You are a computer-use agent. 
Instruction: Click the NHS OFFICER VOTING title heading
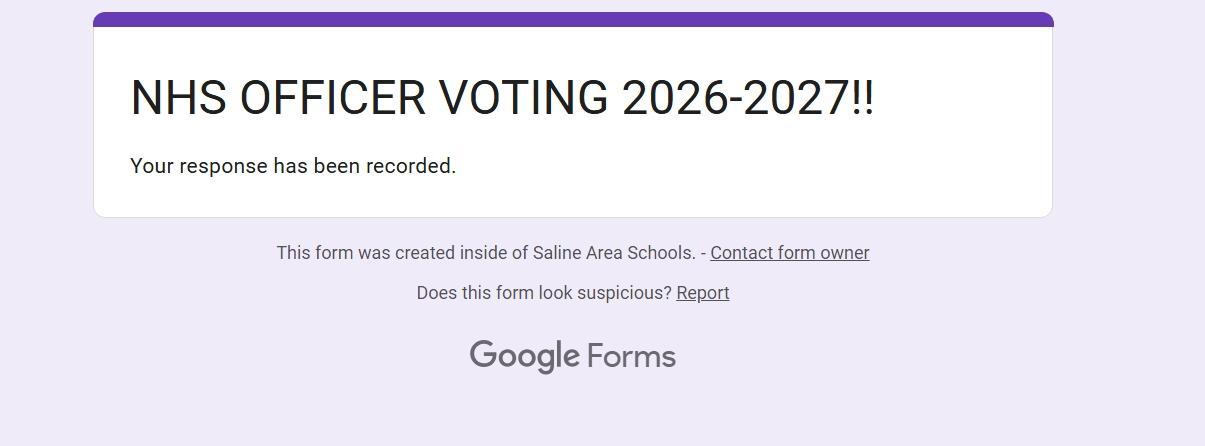502,98
